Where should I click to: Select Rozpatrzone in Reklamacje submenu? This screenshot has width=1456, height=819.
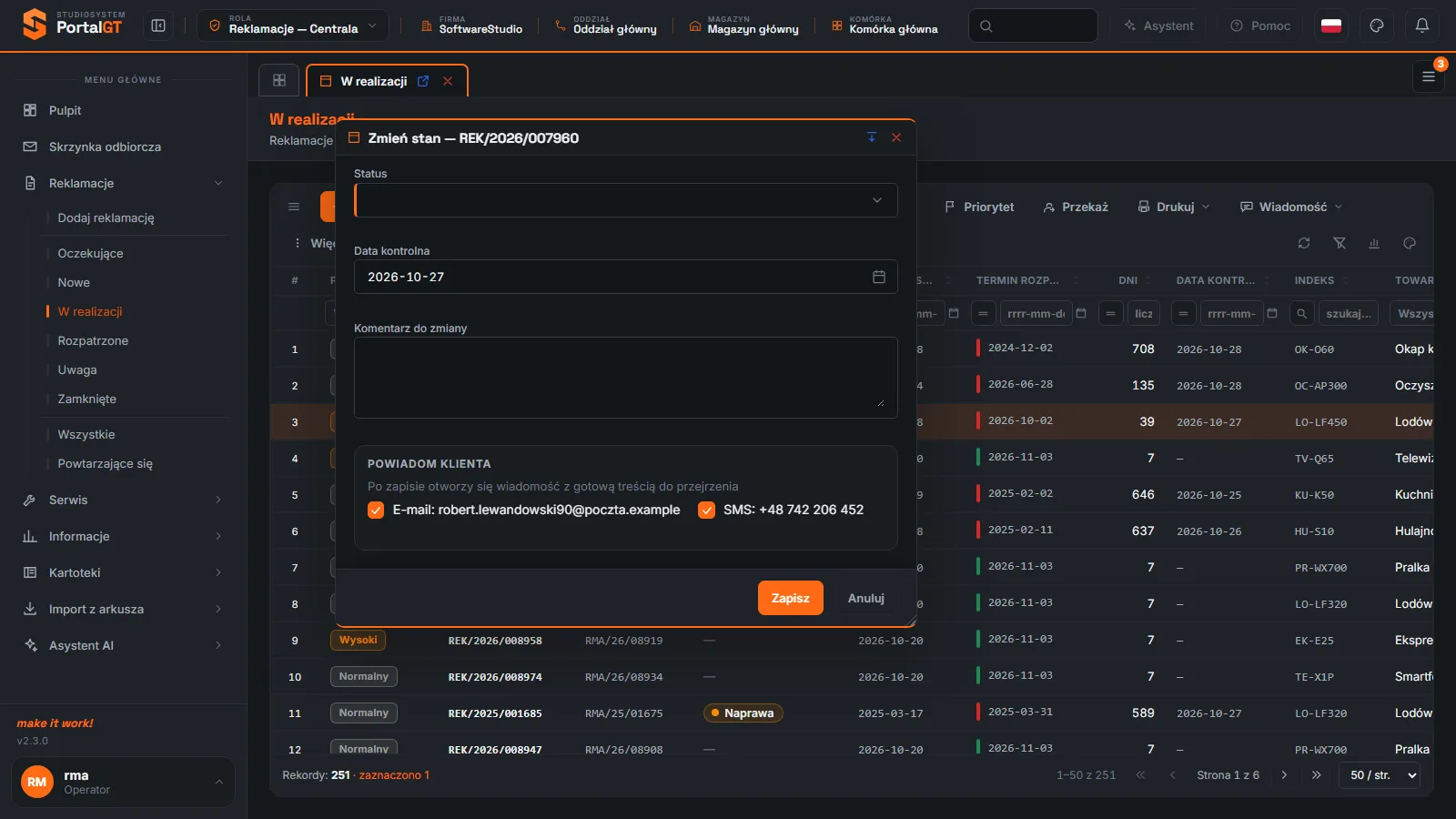pyautogui.click(x=93, y=340)
